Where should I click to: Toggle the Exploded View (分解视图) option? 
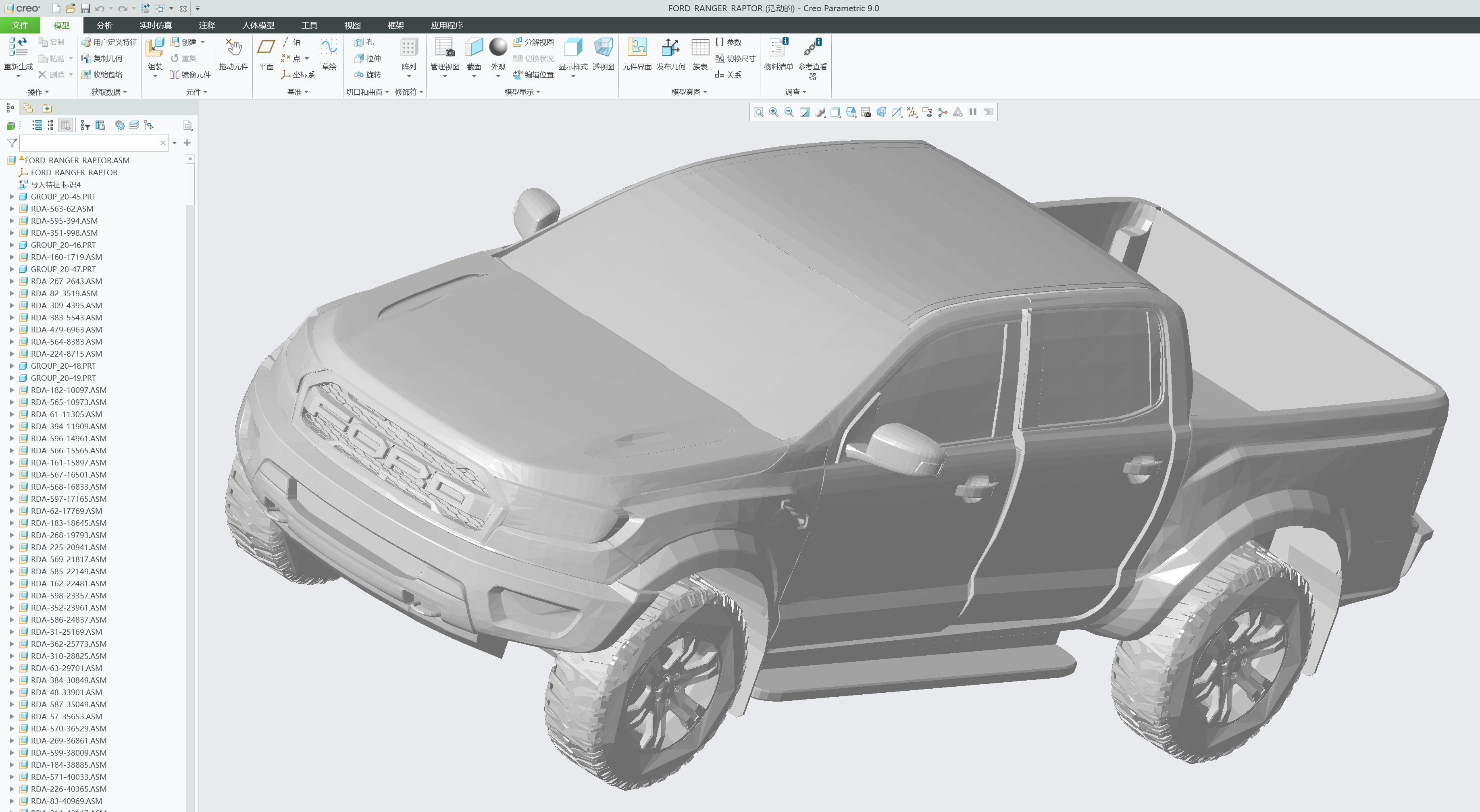coord(533,42)
